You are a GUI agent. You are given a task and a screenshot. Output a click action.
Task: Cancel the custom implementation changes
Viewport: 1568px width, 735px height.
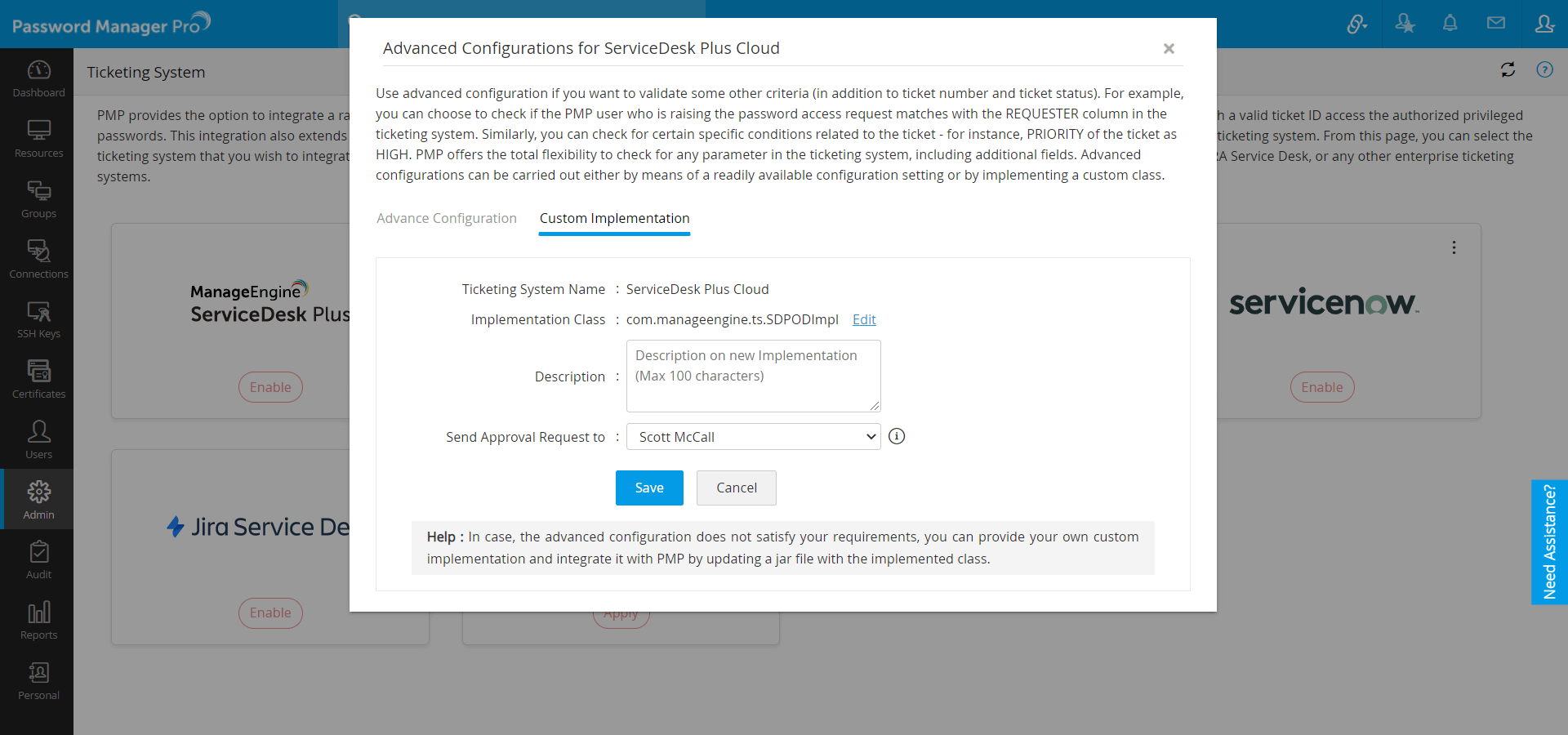pyautogui.click(x=736, y=488)
